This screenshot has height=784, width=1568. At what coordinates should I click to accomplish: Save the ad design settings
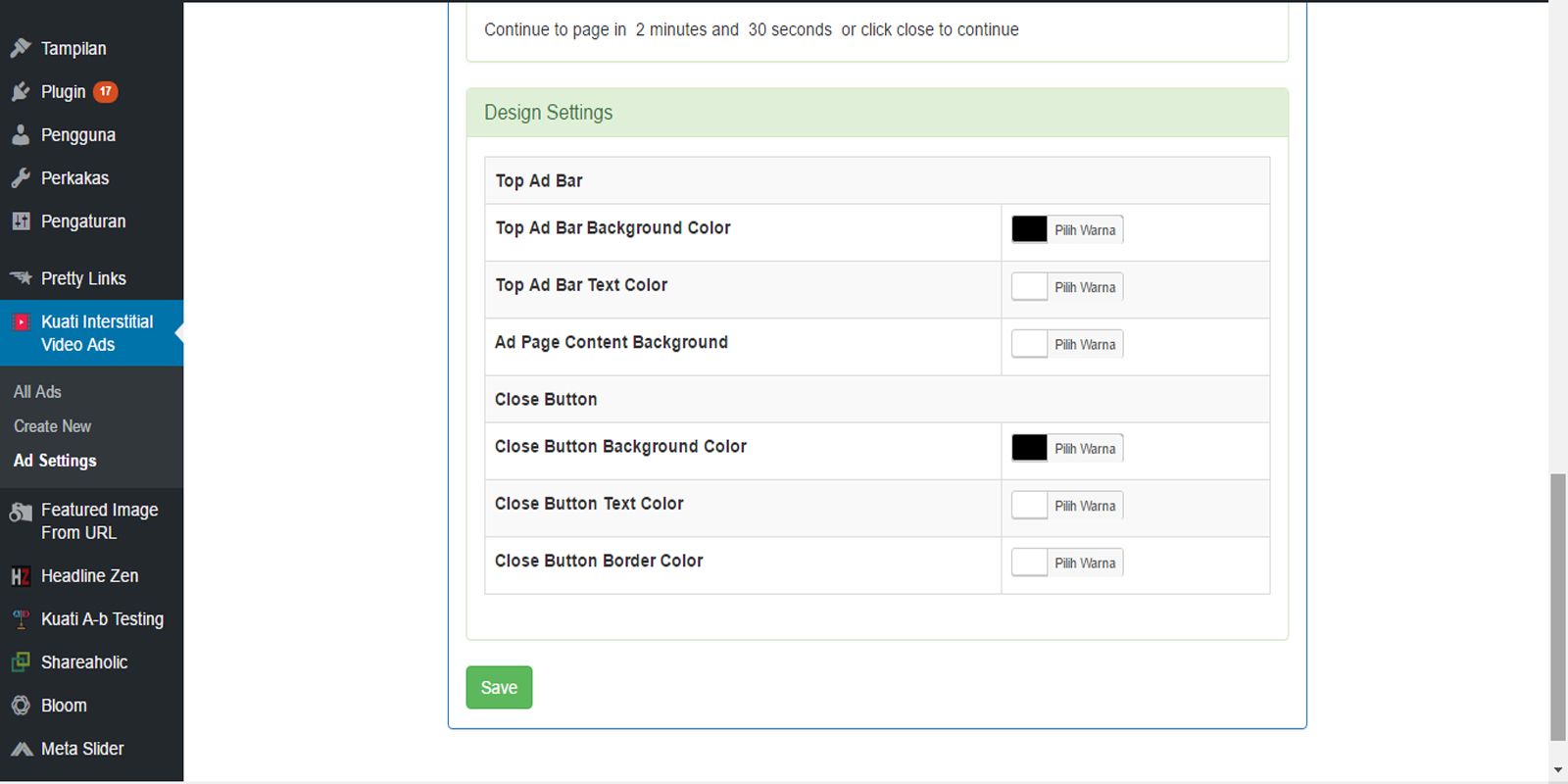499,688
